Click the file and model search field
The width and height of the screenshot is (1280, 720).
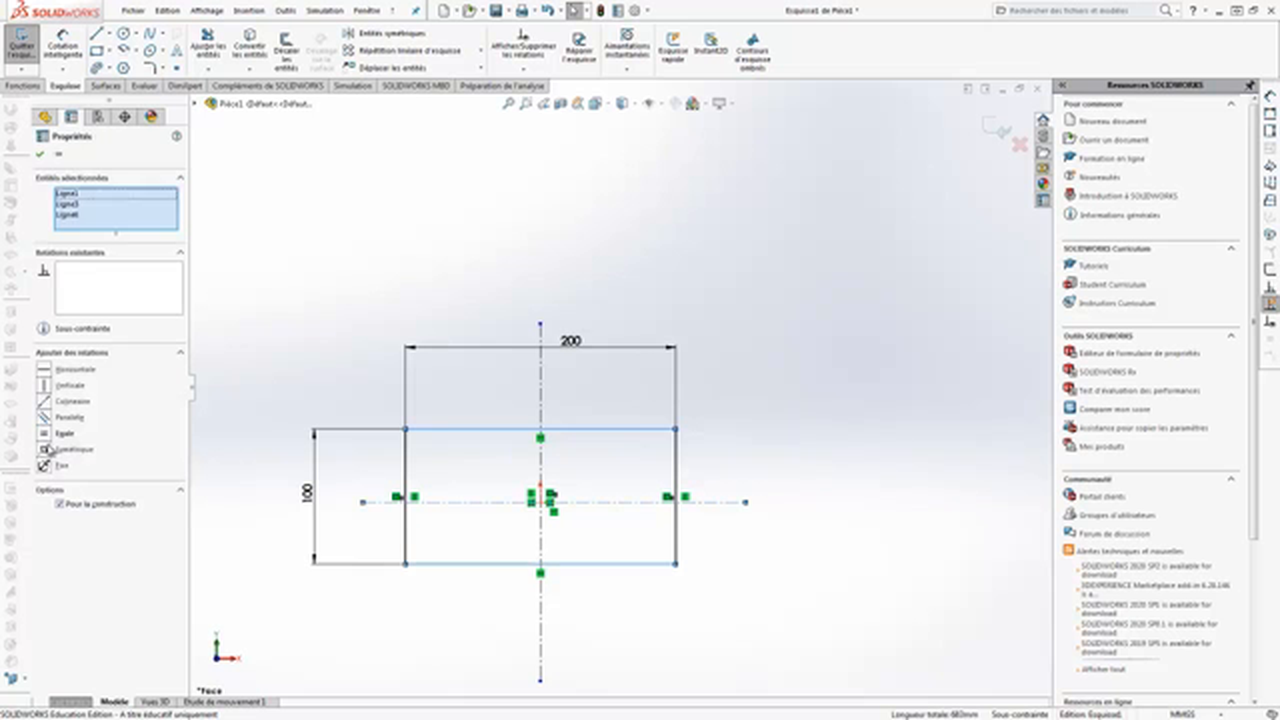pyautogui.click(x=1075, y=10)
